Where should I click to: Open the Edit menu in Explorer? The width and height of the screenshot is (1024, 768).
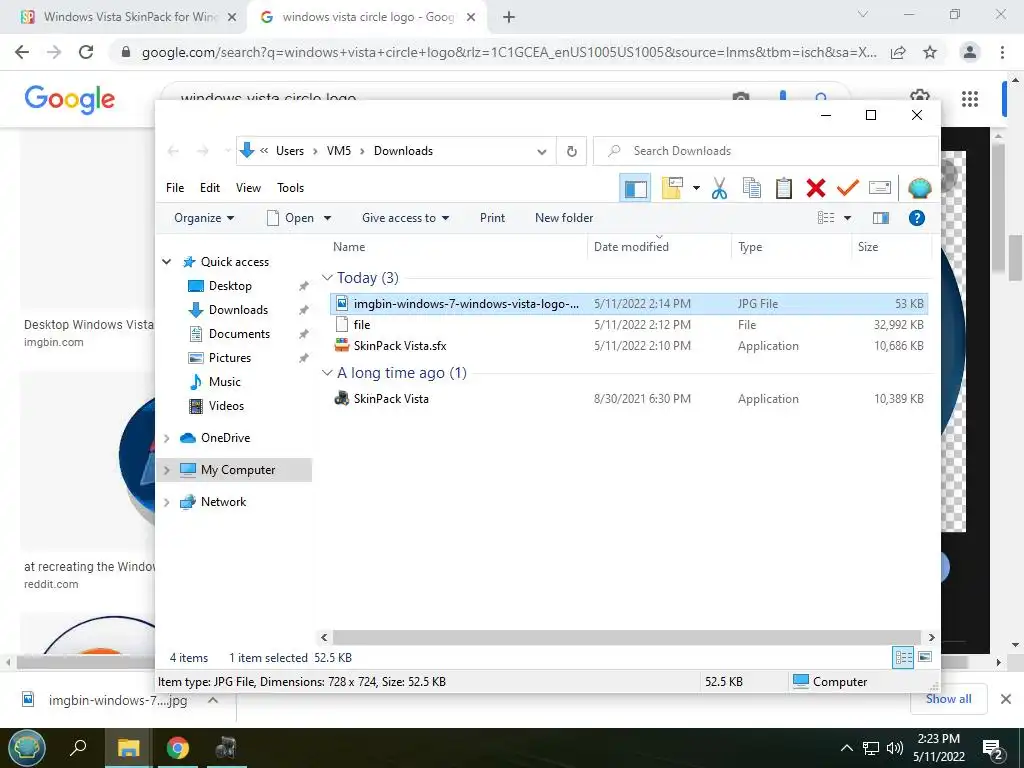pyautogui.click(x=210, y=188)
